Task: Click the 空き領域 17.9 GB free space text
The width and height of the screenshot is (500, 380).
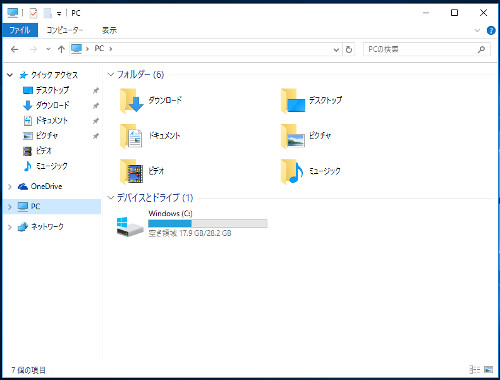Action: click(190, 233)
